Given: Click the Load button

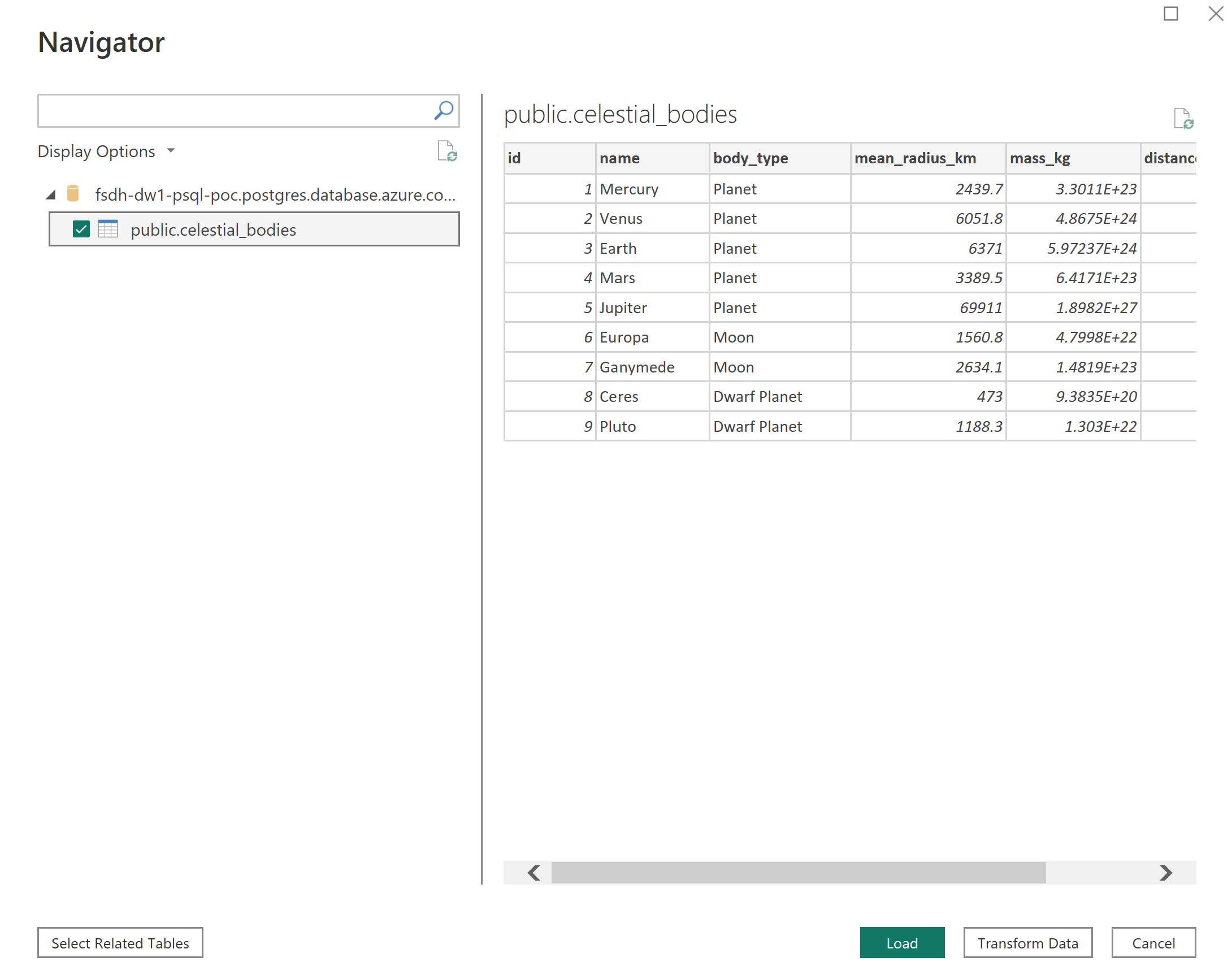Looking at the screenshot, I should 901,942.
